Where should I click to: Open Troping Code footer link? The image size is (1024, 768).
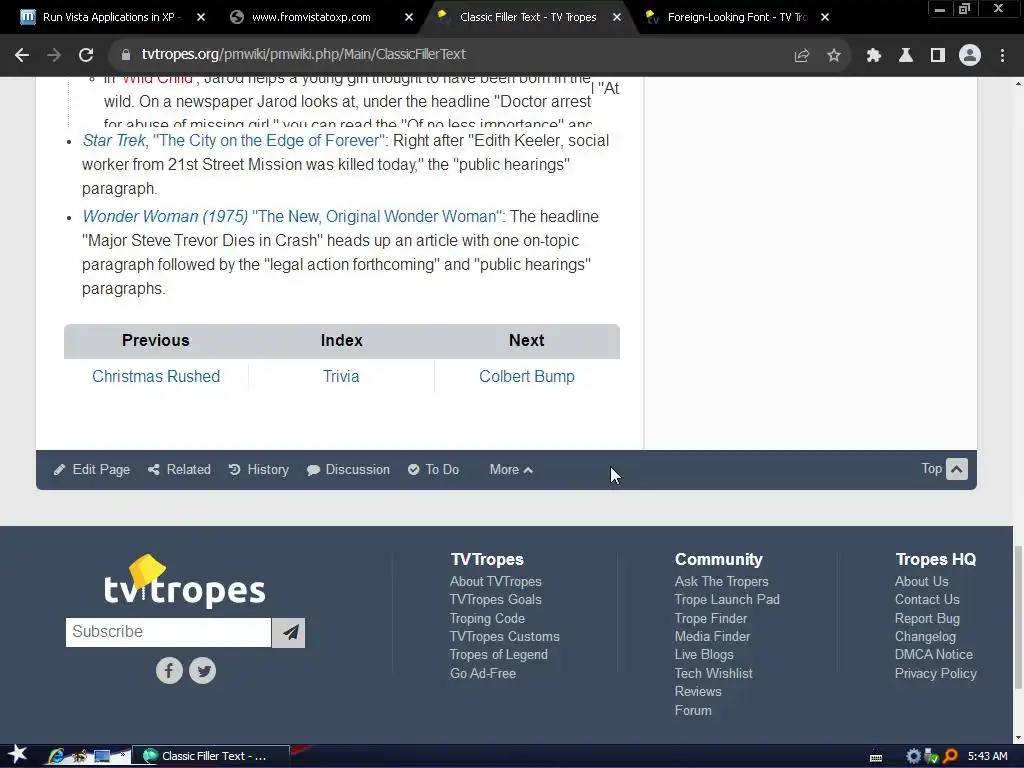[x=487, y=618]
